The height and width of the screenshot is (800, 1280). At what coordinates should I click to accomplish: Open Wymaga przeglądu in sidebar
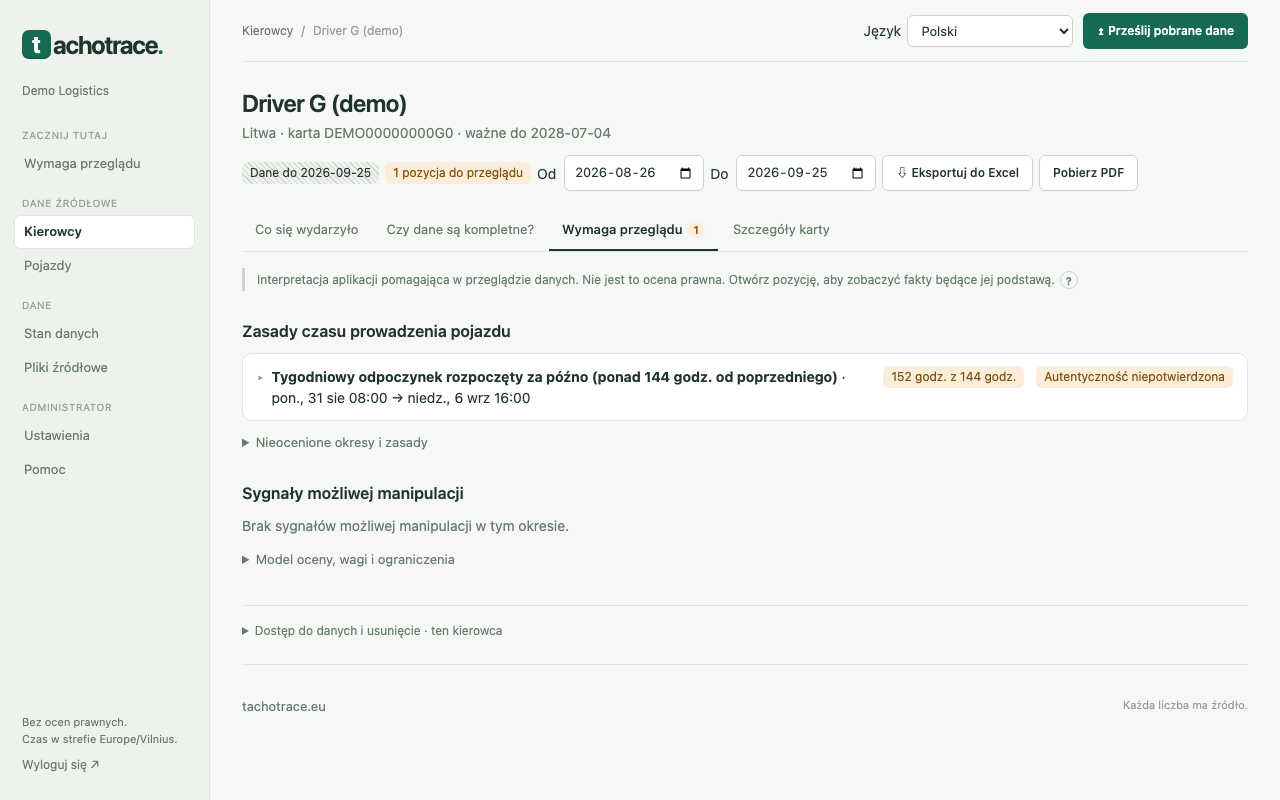tap(104, 163)
